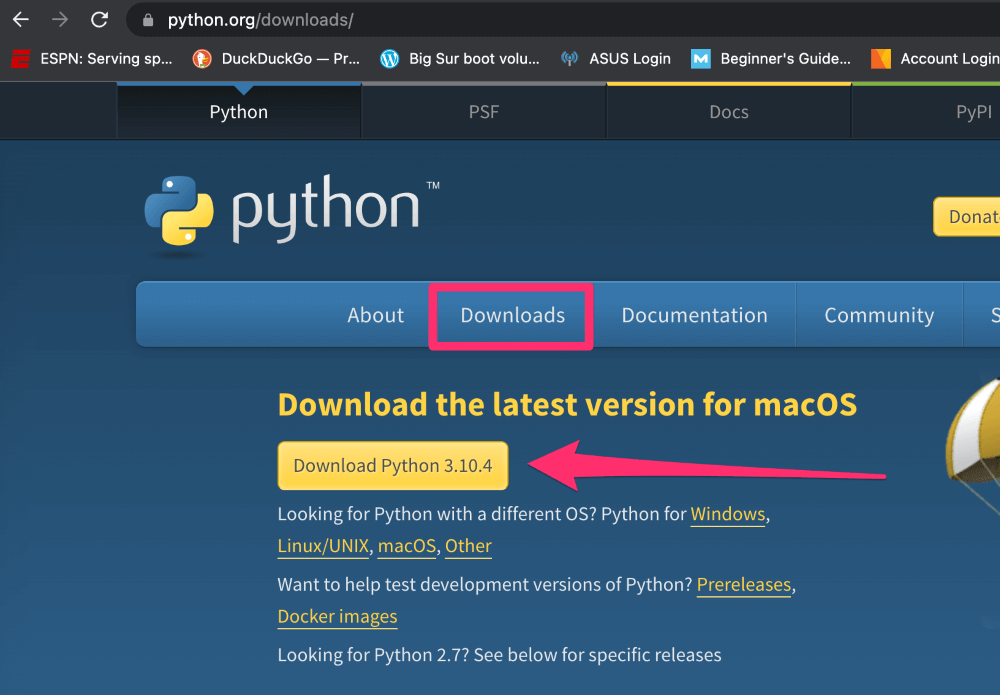Click the WordPress icon on Big Sur bookmark
Viewport: 1000px width, 695px height.
(389, 58)
